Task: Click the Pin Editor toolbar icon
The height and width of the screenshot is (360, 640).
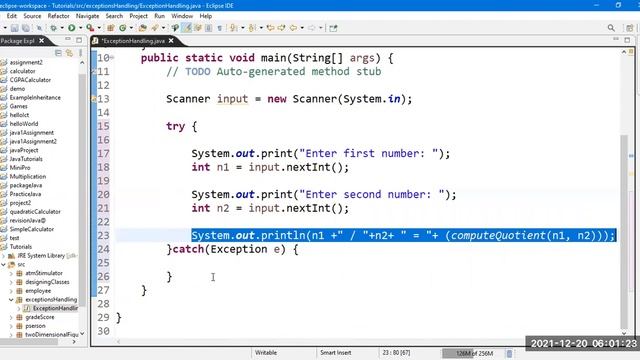Action: (x=333, y=28)
